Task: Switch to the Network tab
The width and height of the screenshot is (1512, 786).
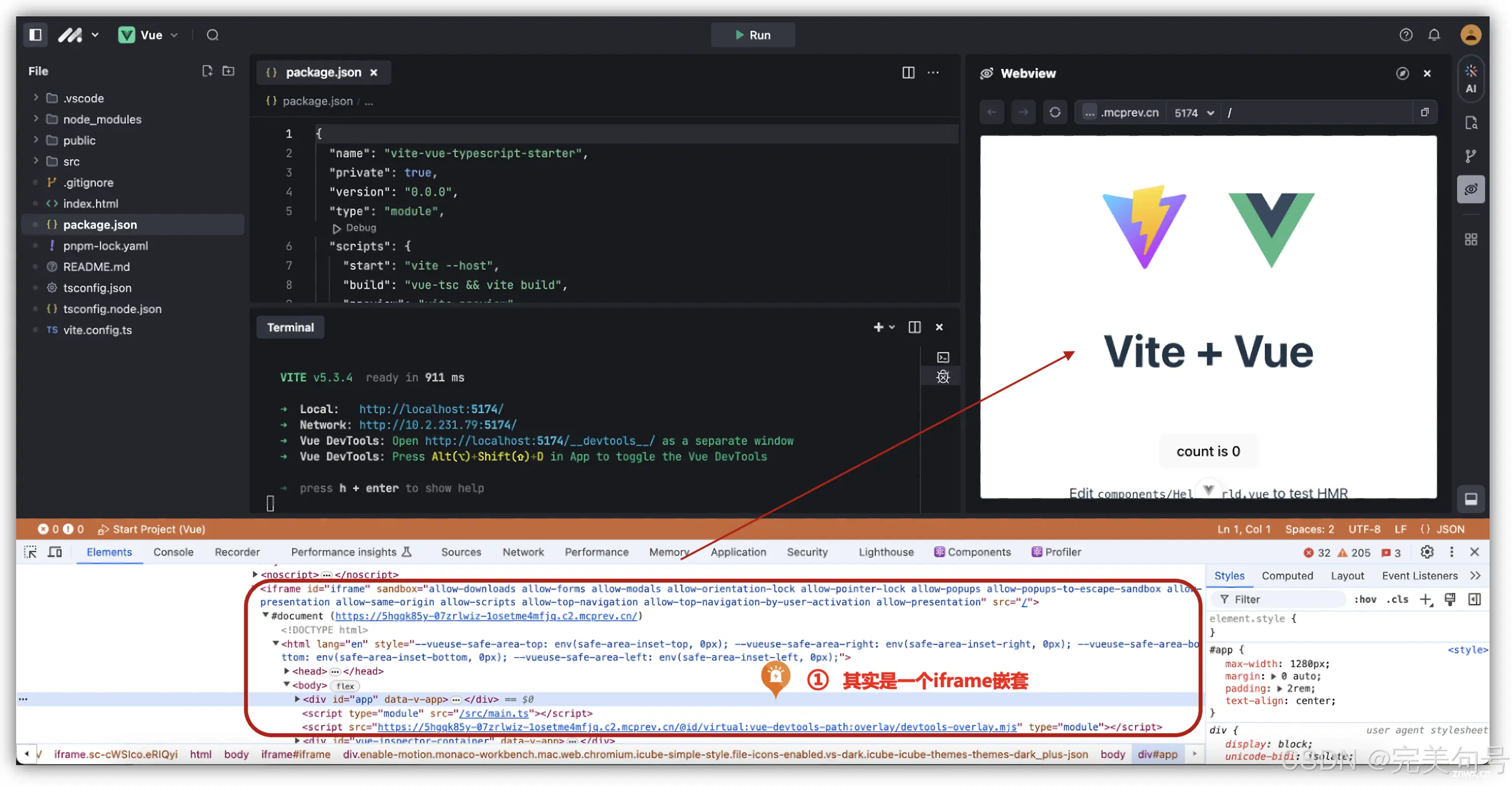Action: click(523, 552)
